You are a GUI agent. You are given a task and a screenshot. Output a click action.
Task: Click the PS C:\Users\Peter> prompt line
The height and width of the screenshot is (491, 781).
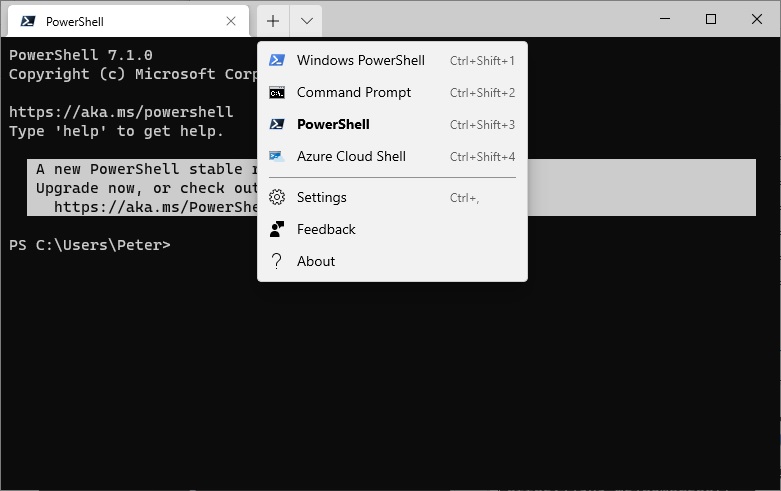click(90, 245)
